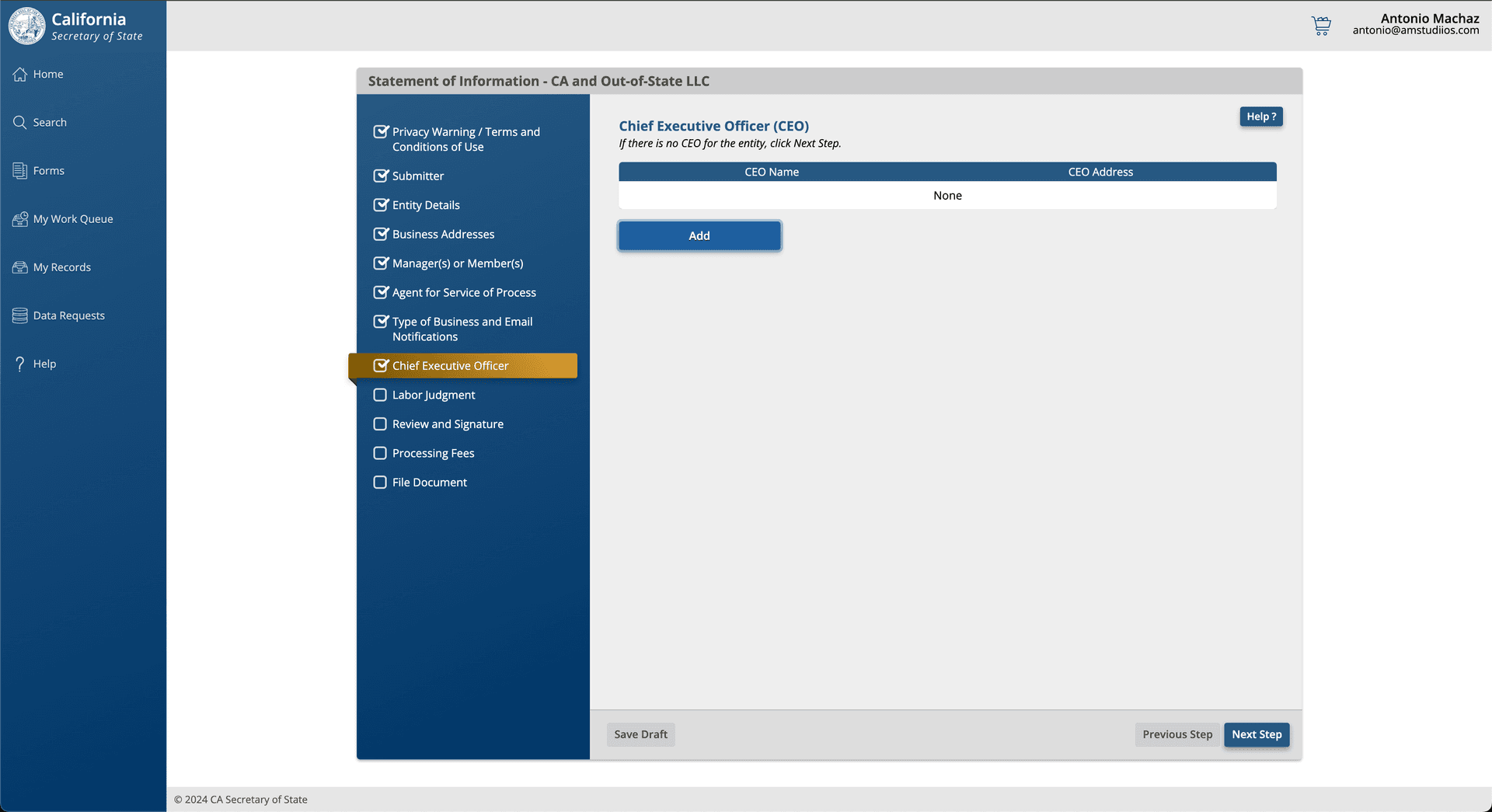Click the Home house icon
The height and width of the screenshot is (812, 1492).
pos(20,75)
